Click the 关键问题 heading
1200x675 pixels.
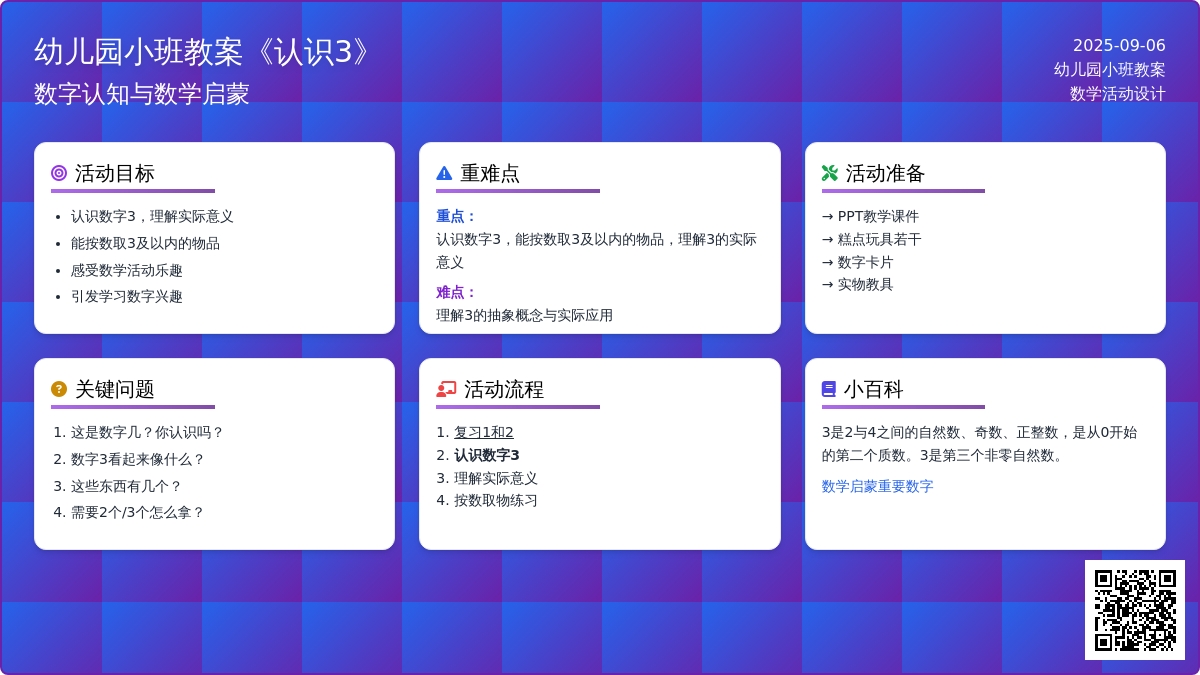[x=115, y=389]
